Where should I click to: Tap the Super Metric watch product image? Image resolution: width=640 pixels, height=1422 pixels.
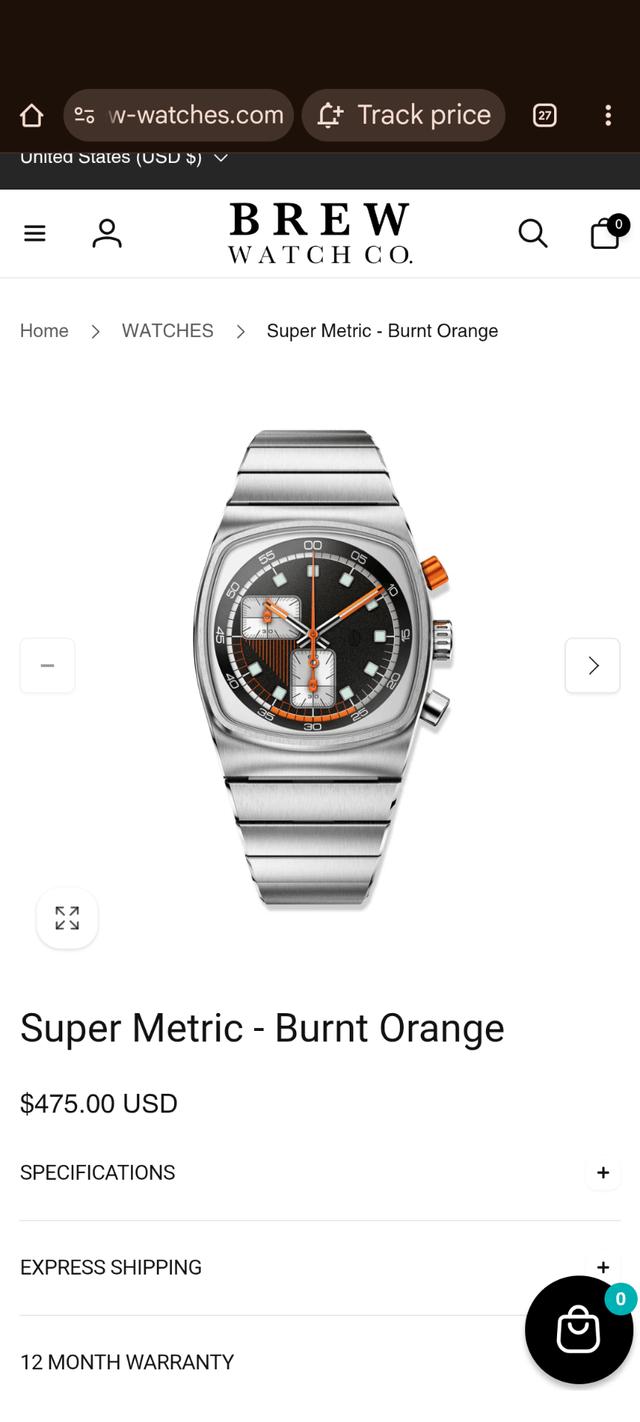(321, 668)
